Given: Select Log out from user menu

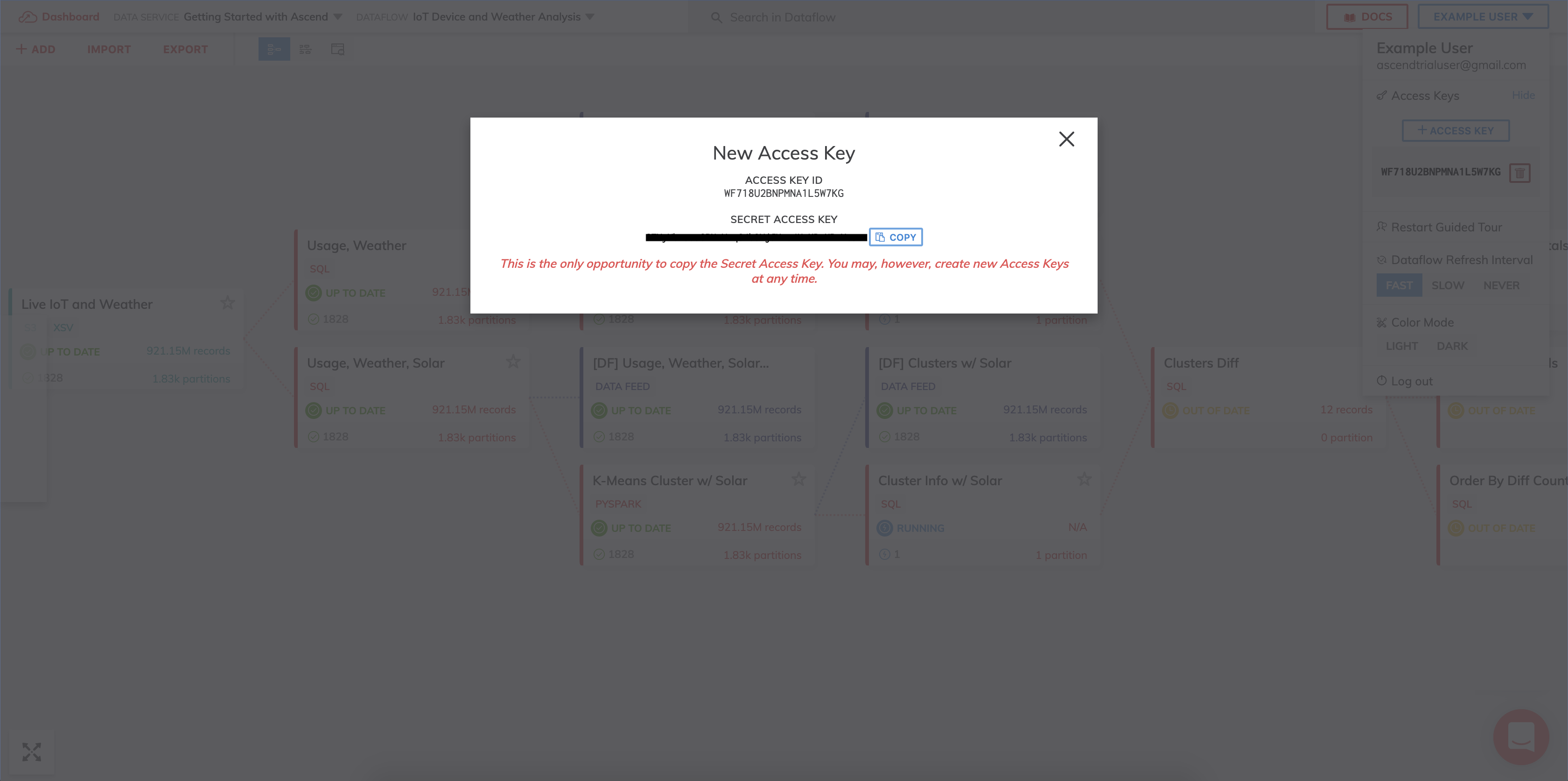Looking at the screenshot, I should click(x=1411, y=381).
